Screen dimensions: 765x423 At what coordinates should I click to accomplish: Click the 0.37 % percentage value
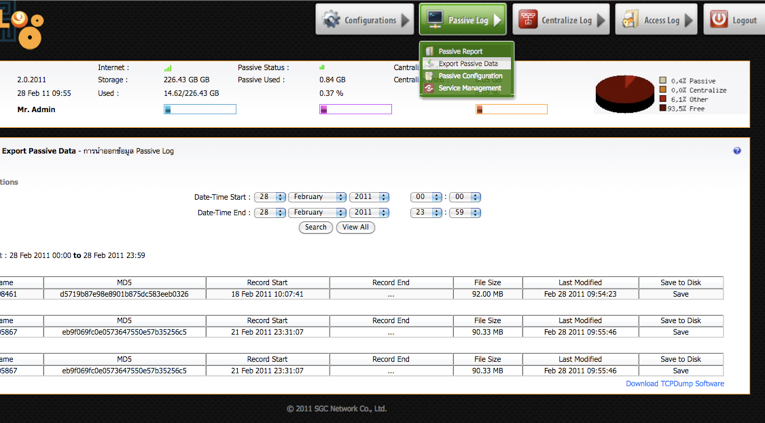[331, 93]
